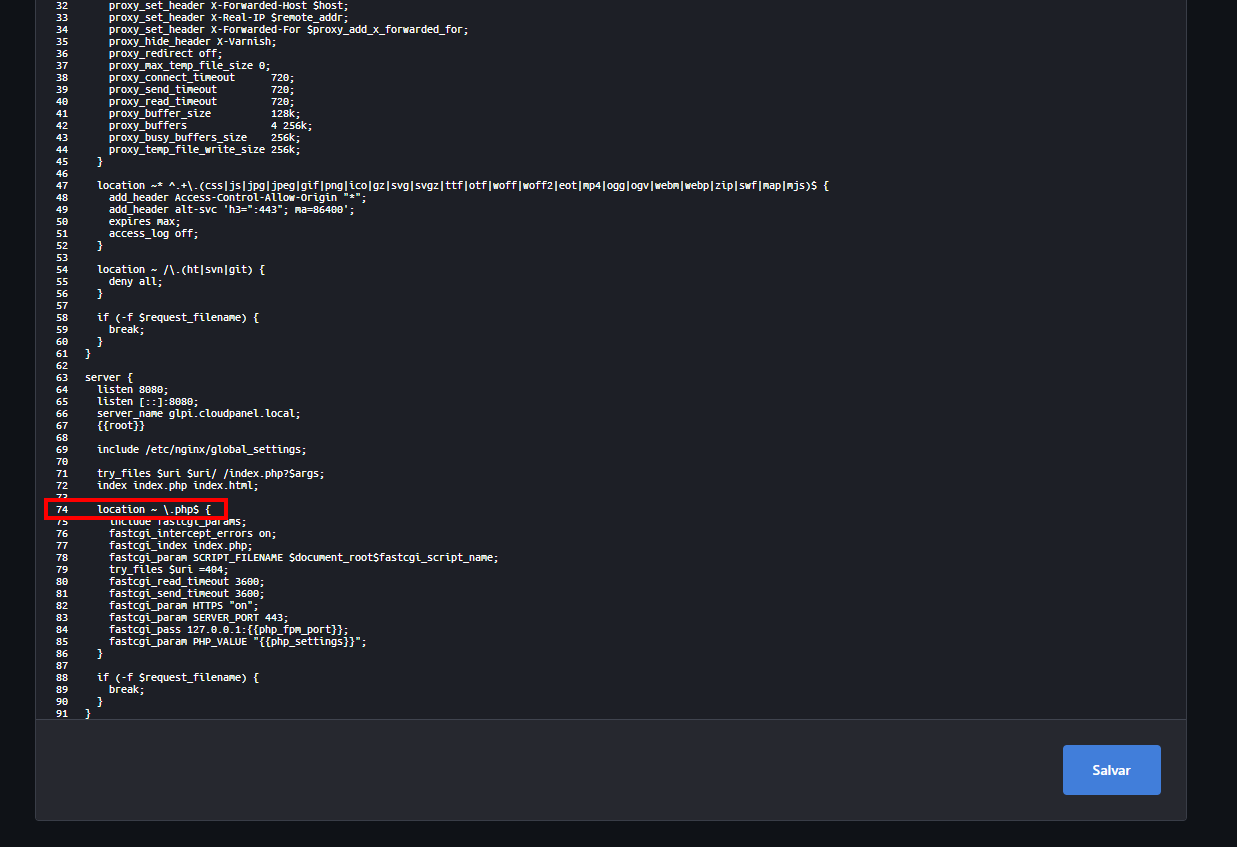Click the 'expires max;' directive
The image size is (1237, 847).
pyautogui.click(x=144, y=222)
